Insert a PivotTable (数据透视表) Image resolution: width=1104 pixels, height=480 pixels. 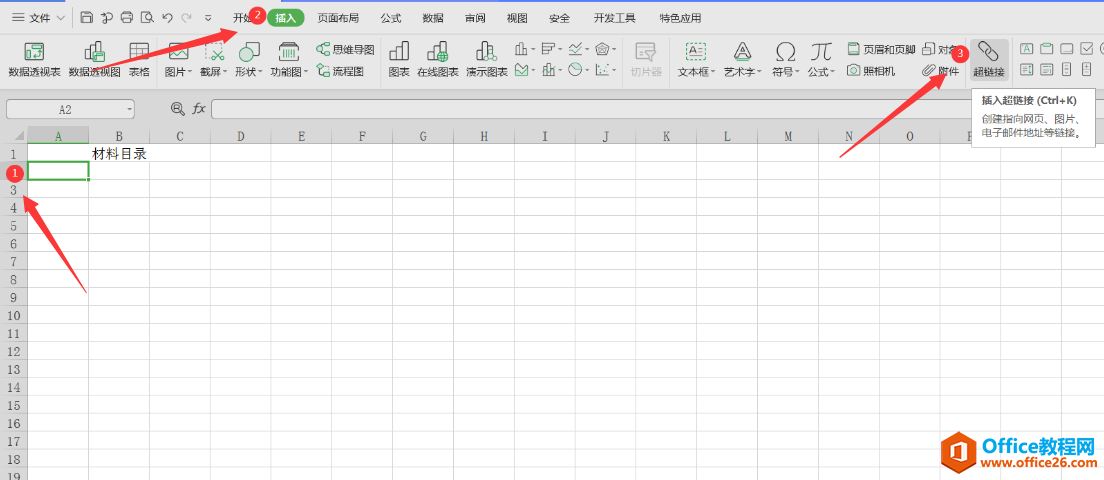click(34, 60)
